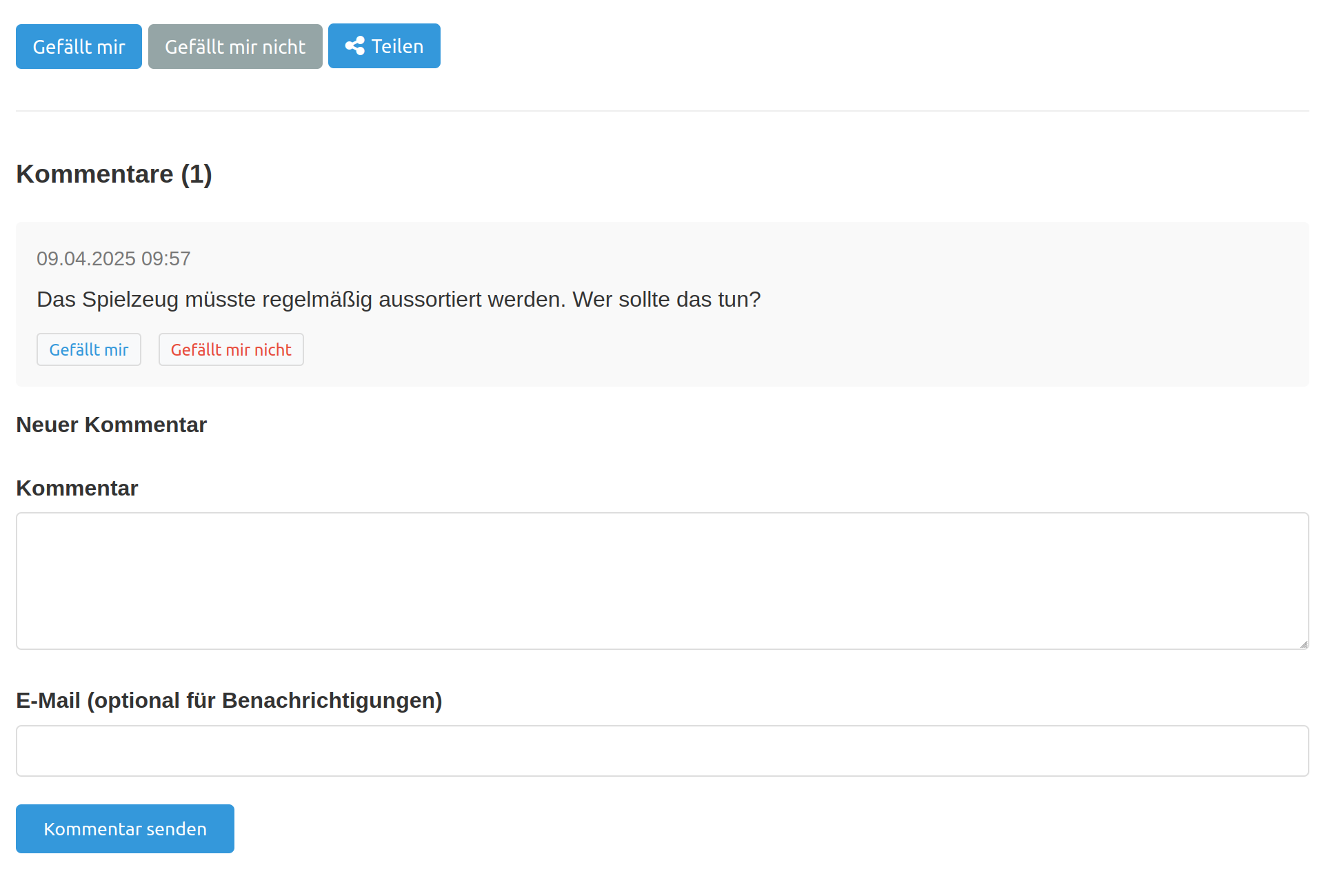The height and width of the screenshot is (896, 1339).
Task: Click the text area resize handle
Action: click(1303, 644)
